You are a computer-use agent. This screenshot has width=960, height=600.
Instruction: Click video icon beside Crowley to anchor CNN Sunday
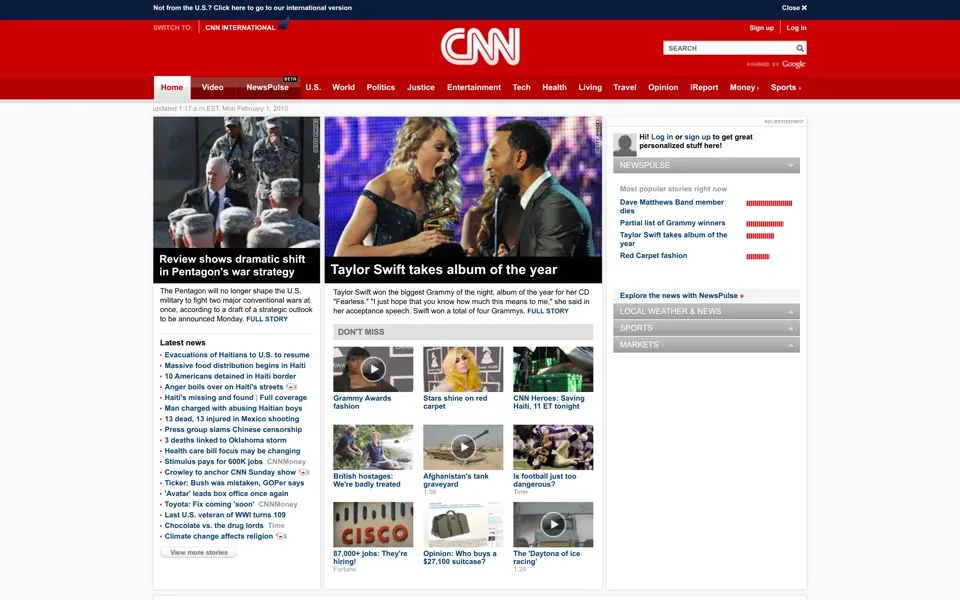[304, 473]
